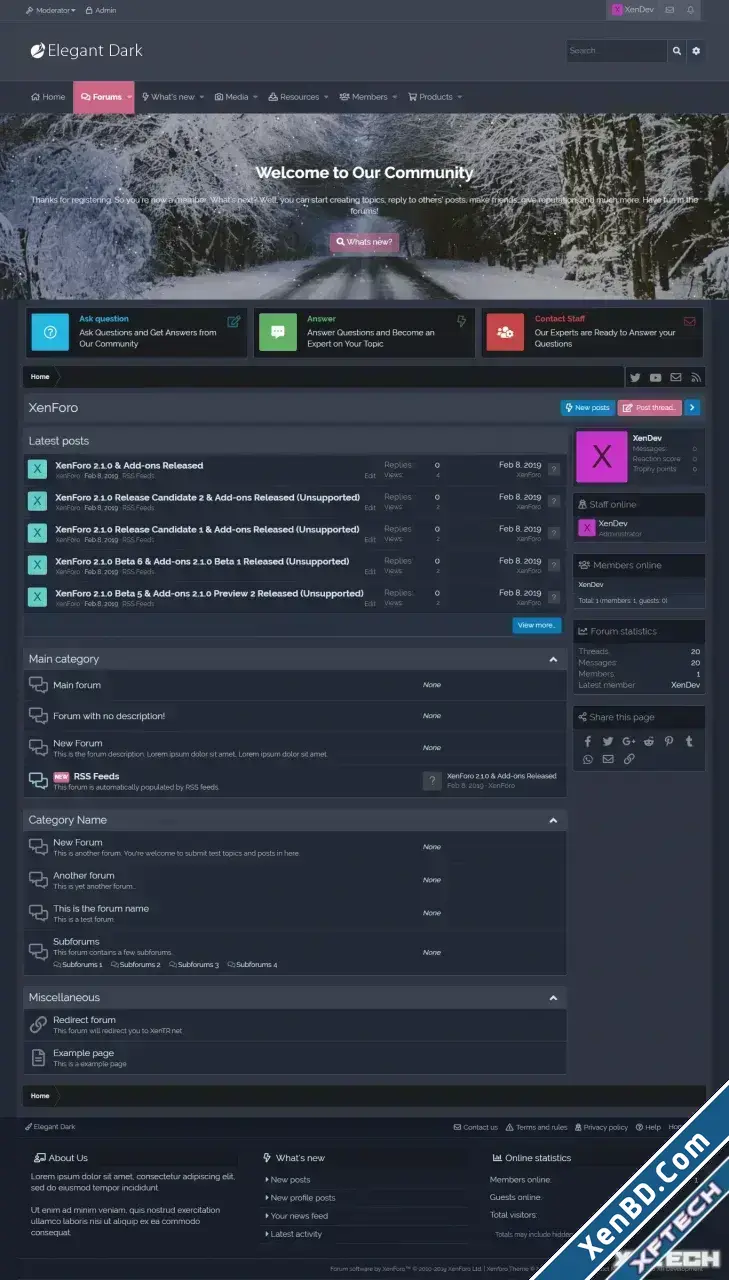The height and width of the screenshot is (1280, 729).
Task: Click the Twitter icon in the breadcrumb bar
Action: coord(635,377)
